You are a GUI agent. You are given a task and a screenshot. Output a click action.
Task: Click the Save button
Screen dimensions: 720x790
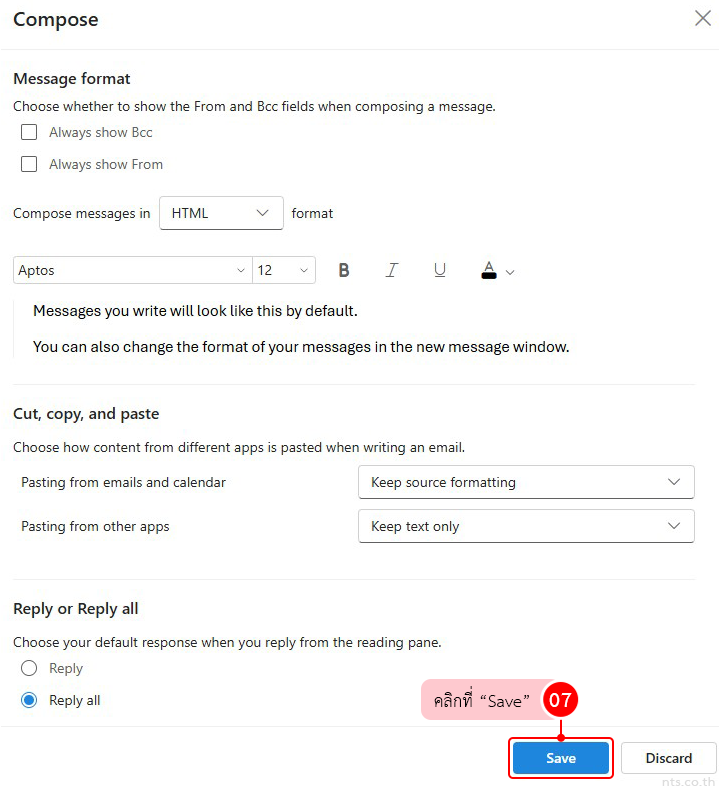pyautogui.click(x=561, y=758)
